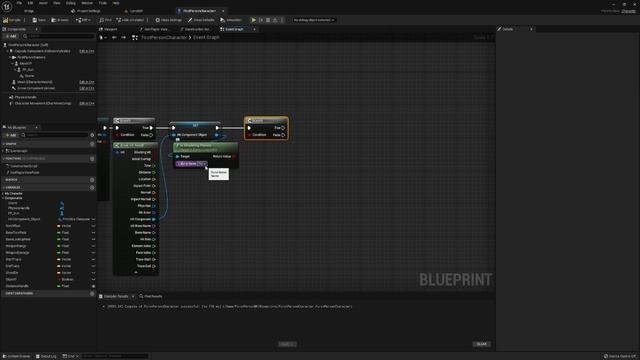This screenshot has width=640, height=360.
Task: Add new function with plus icon
Action: pos(92,158)
